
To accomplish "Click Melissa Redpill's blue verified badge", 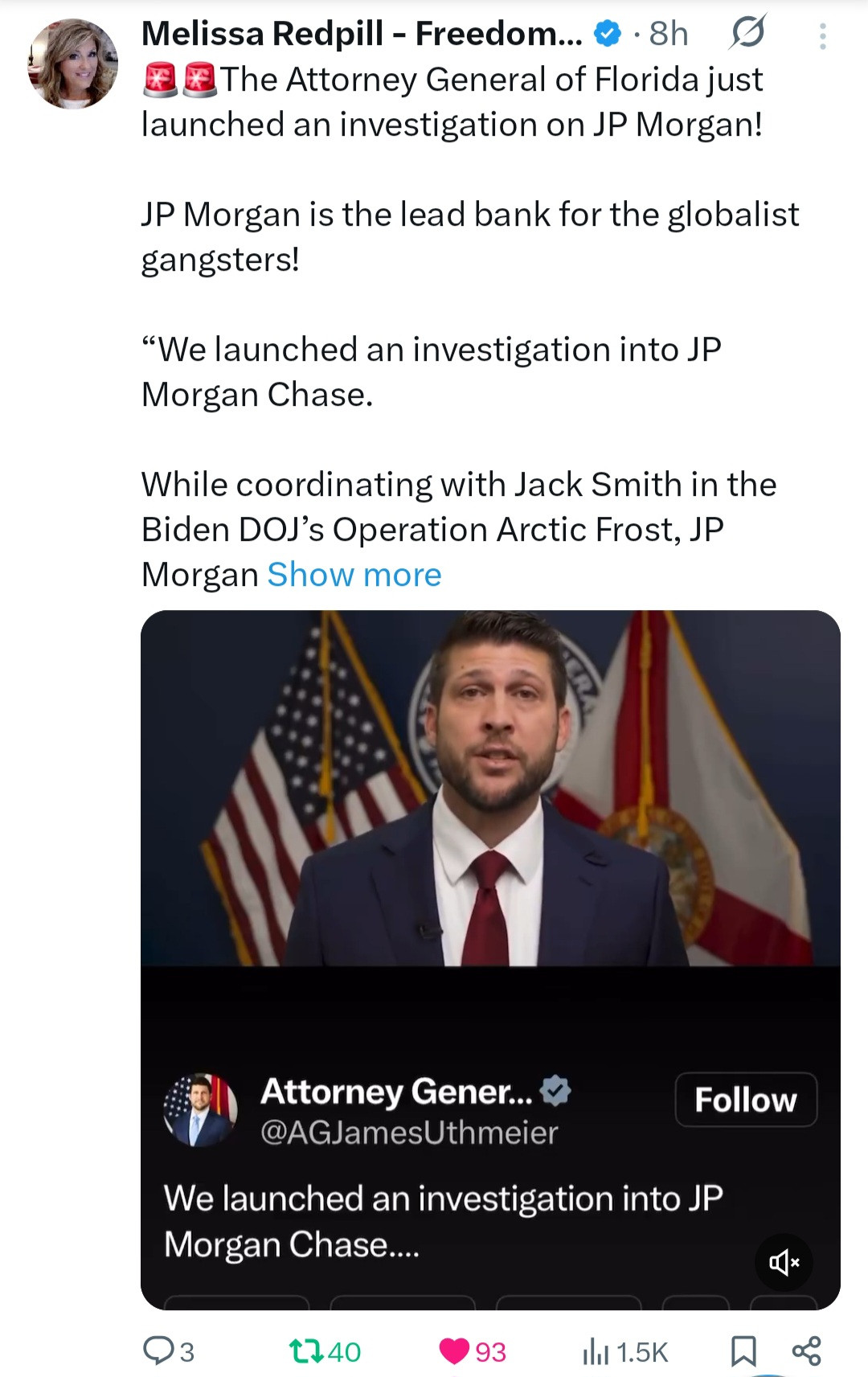I will (x=607, y=34).
